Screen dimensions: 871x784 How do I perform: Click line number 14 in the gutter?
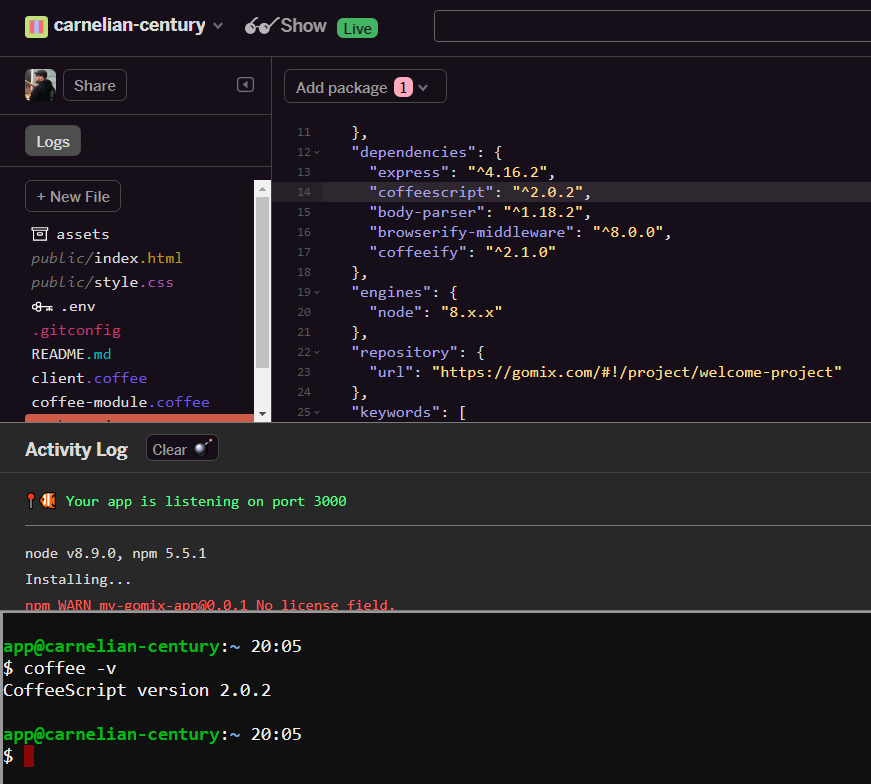click(x=304, y=192)
